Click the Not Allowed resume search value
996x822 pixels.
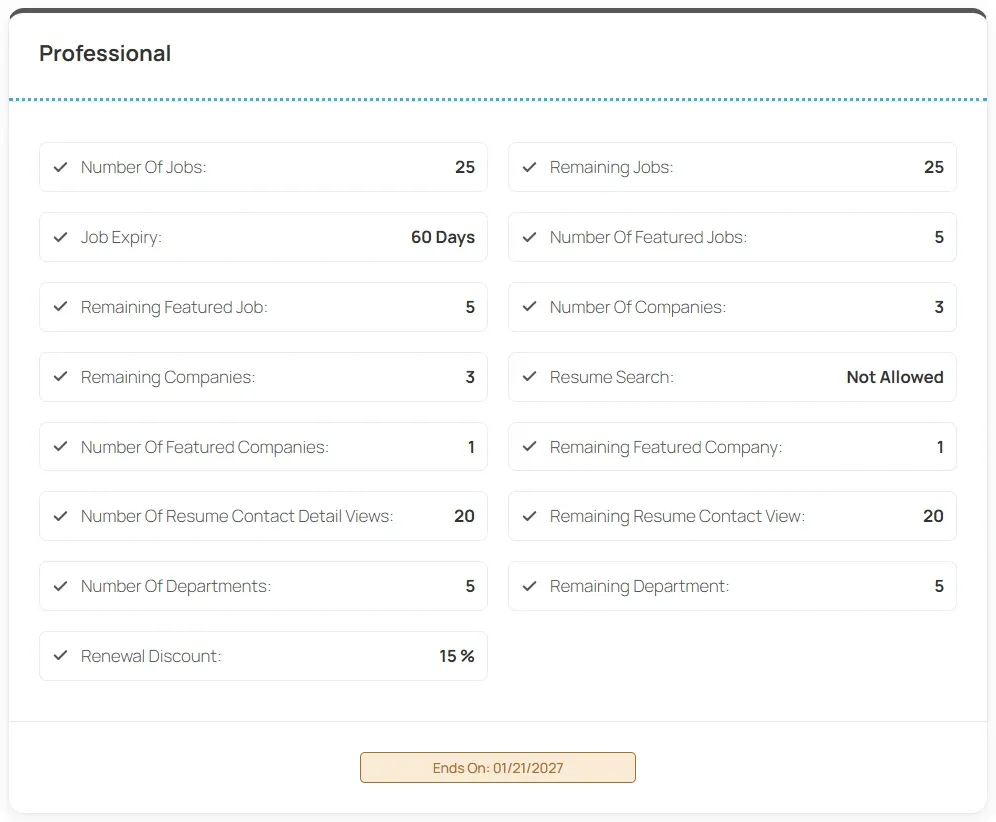895,377
